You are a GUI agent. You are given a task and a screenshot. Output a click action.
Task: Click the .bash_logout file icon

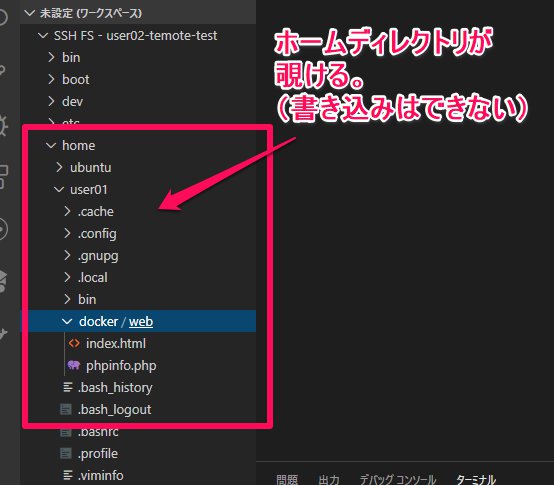(66, 409)
